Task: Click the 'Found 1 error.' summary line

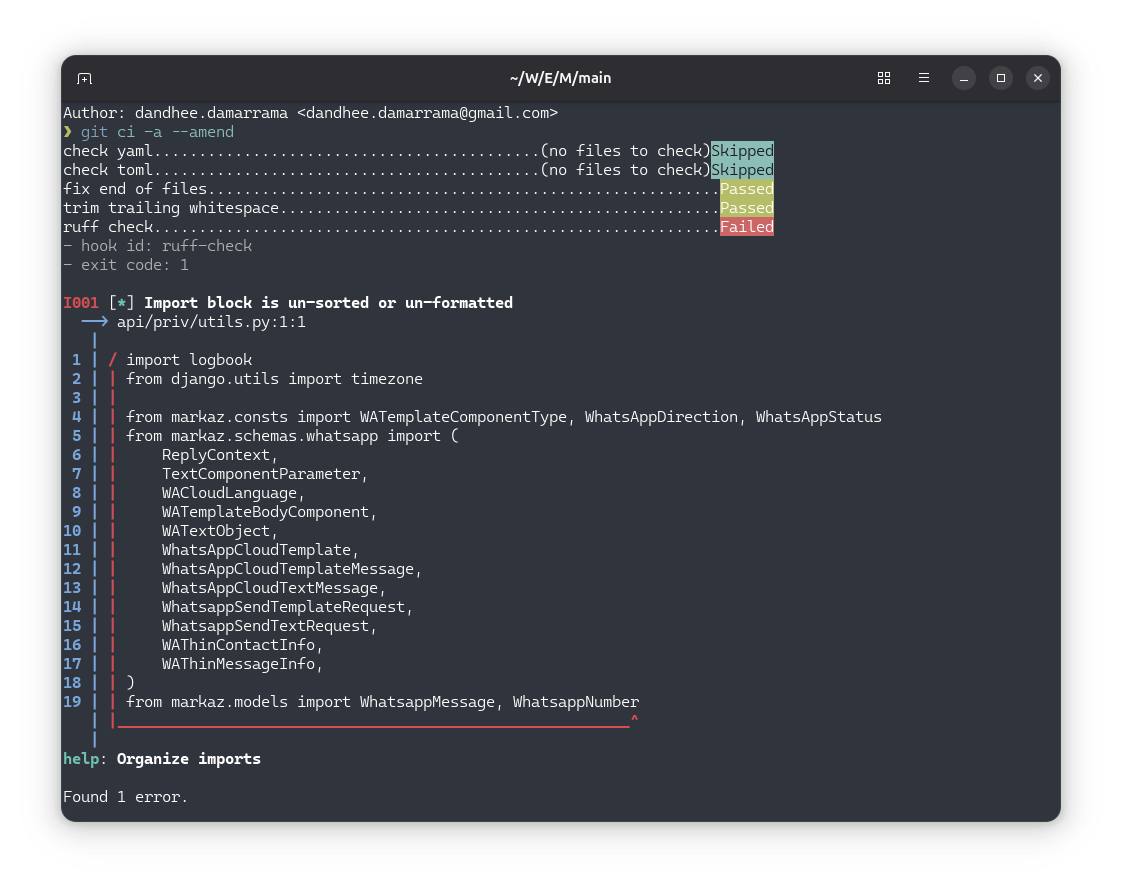Action: tap(125, 797)
